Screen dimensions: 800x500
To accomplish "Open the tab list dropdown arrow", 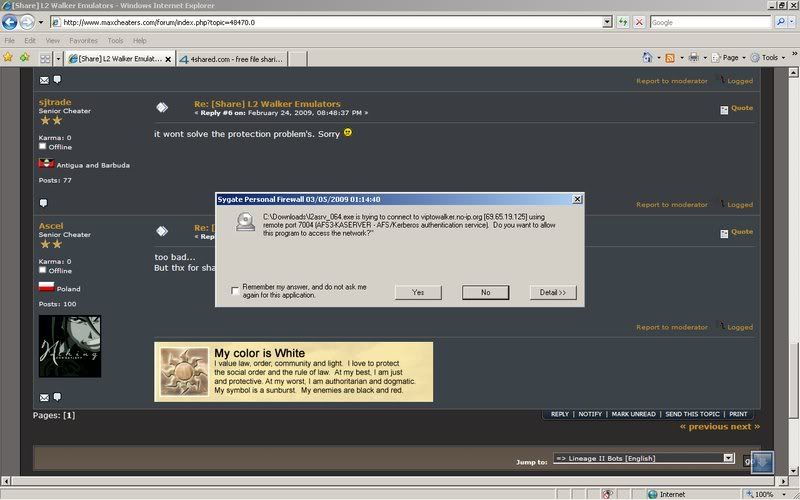I will (x=58, y=59).
